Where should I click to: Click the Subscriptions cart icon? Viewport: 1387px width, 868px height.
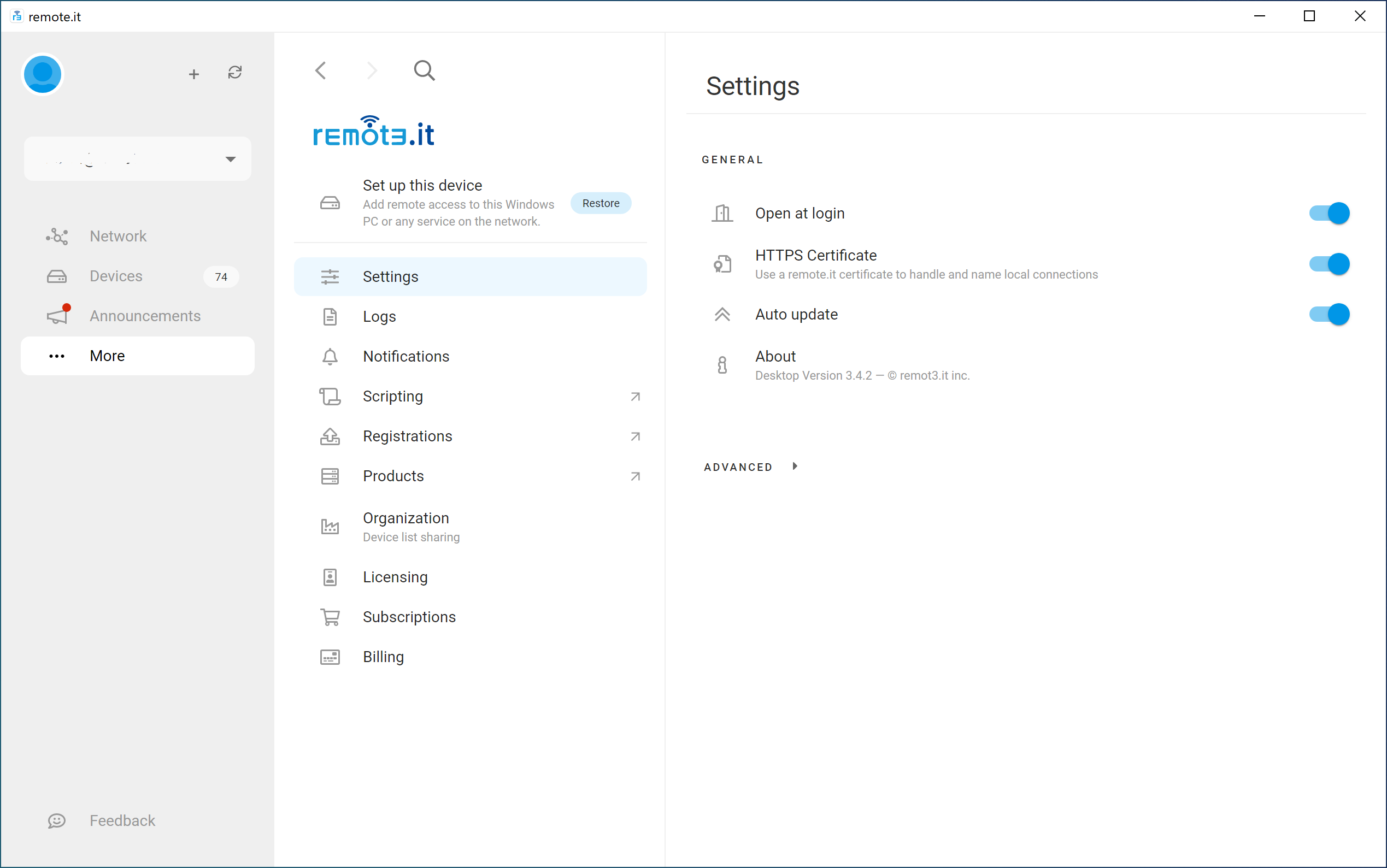(330, 617)
